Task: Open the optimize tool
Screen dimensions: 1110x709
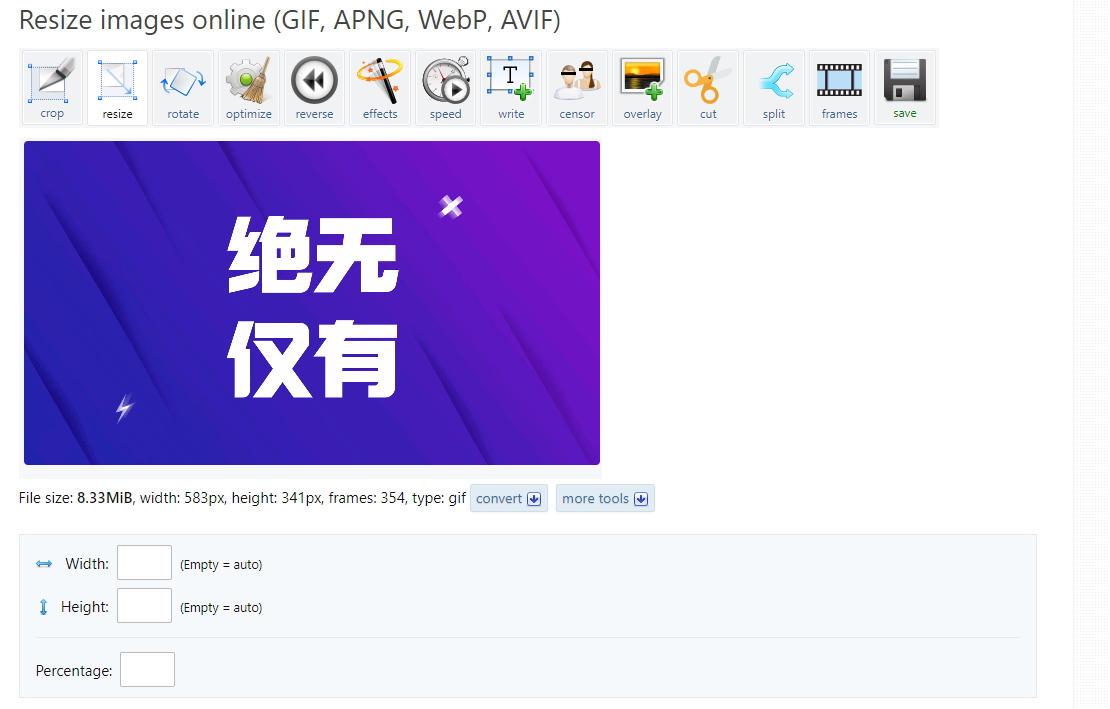Action: 249,88
